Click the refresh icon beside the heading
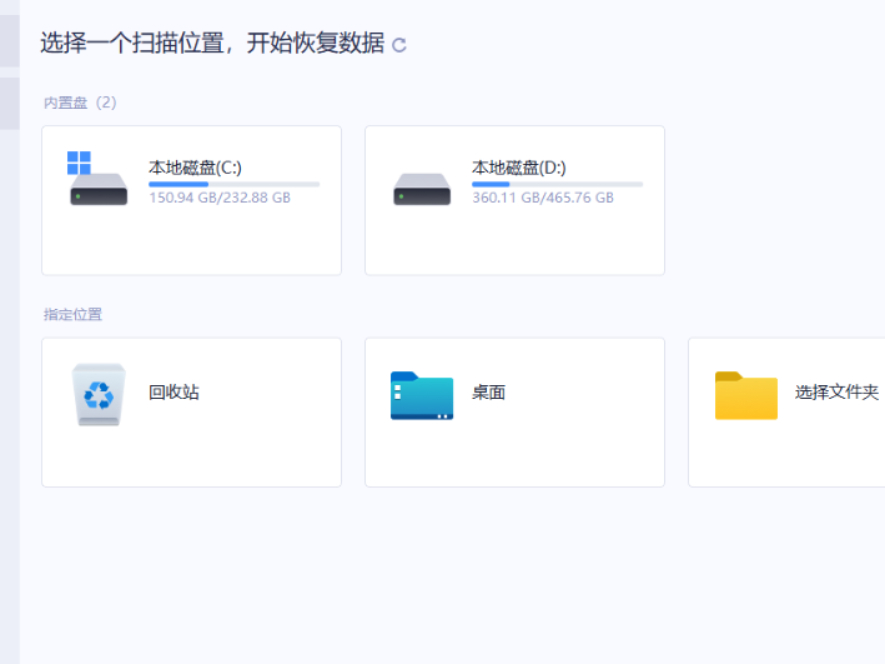Screen dimensions: 885x664 click(399, 45)
